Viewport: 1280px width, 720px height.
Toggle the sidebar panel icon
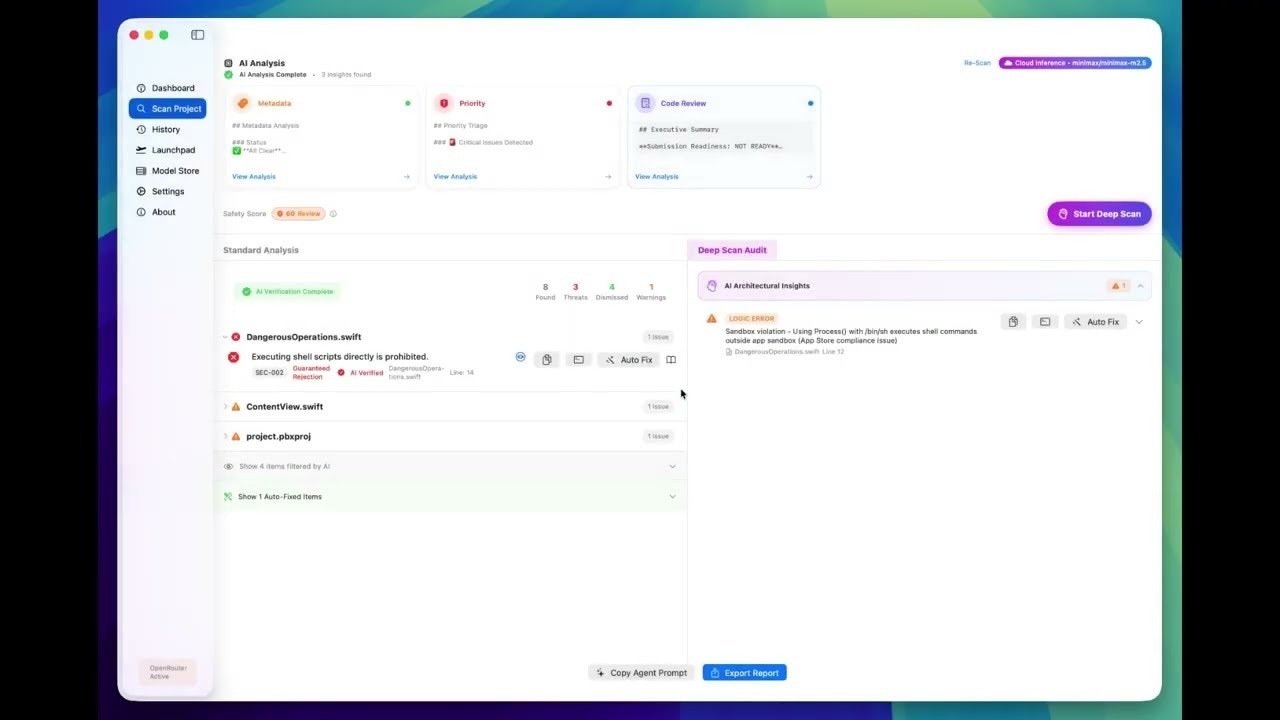[x=198, y=35]
